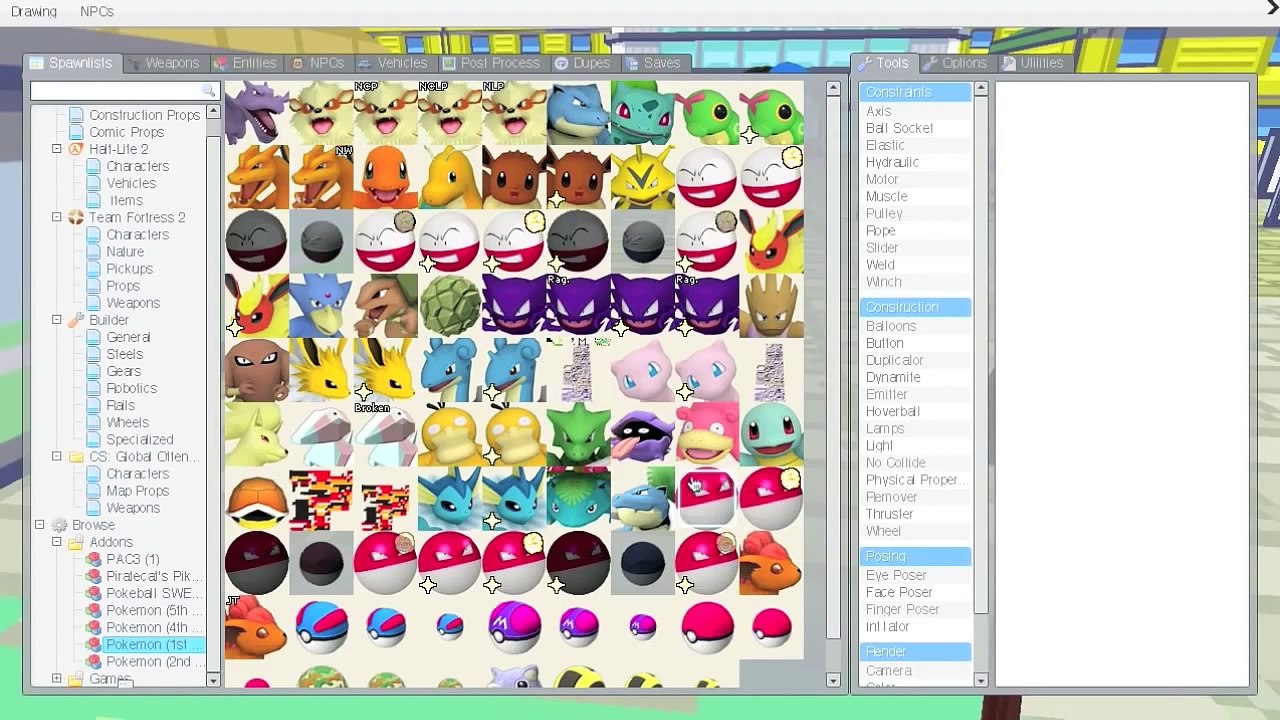Spawn the largest Great Ball model

321,626
